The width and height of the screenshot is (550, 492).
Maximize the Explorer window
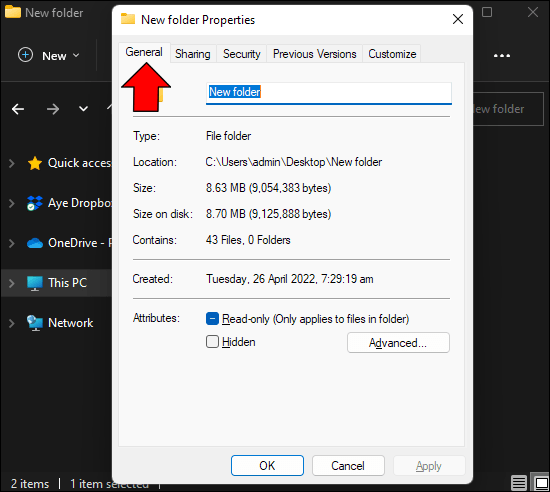point(487,12)
